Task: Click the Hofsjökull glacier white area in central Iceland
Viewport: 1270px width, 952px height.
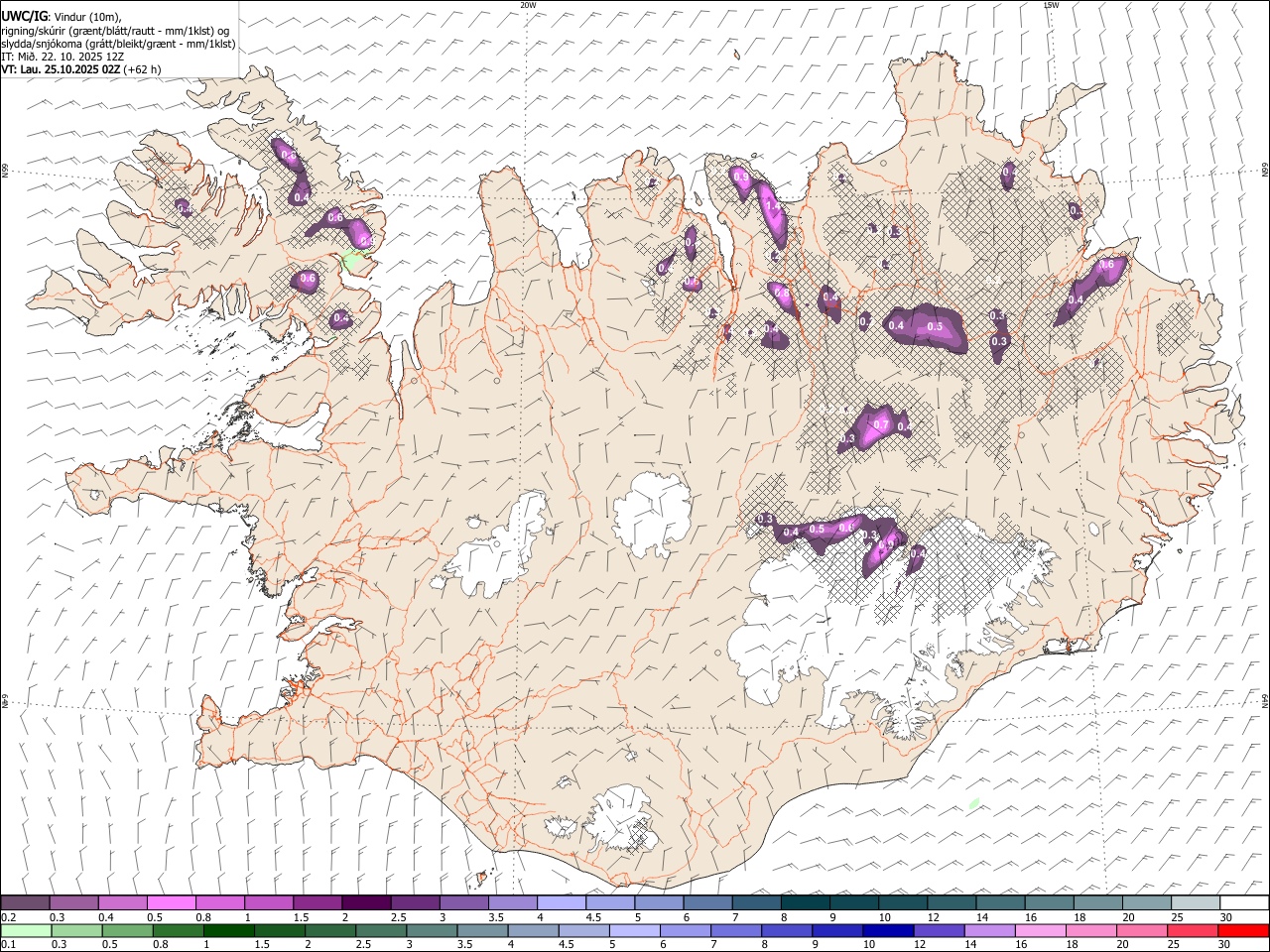Action: tap(651, 513)
